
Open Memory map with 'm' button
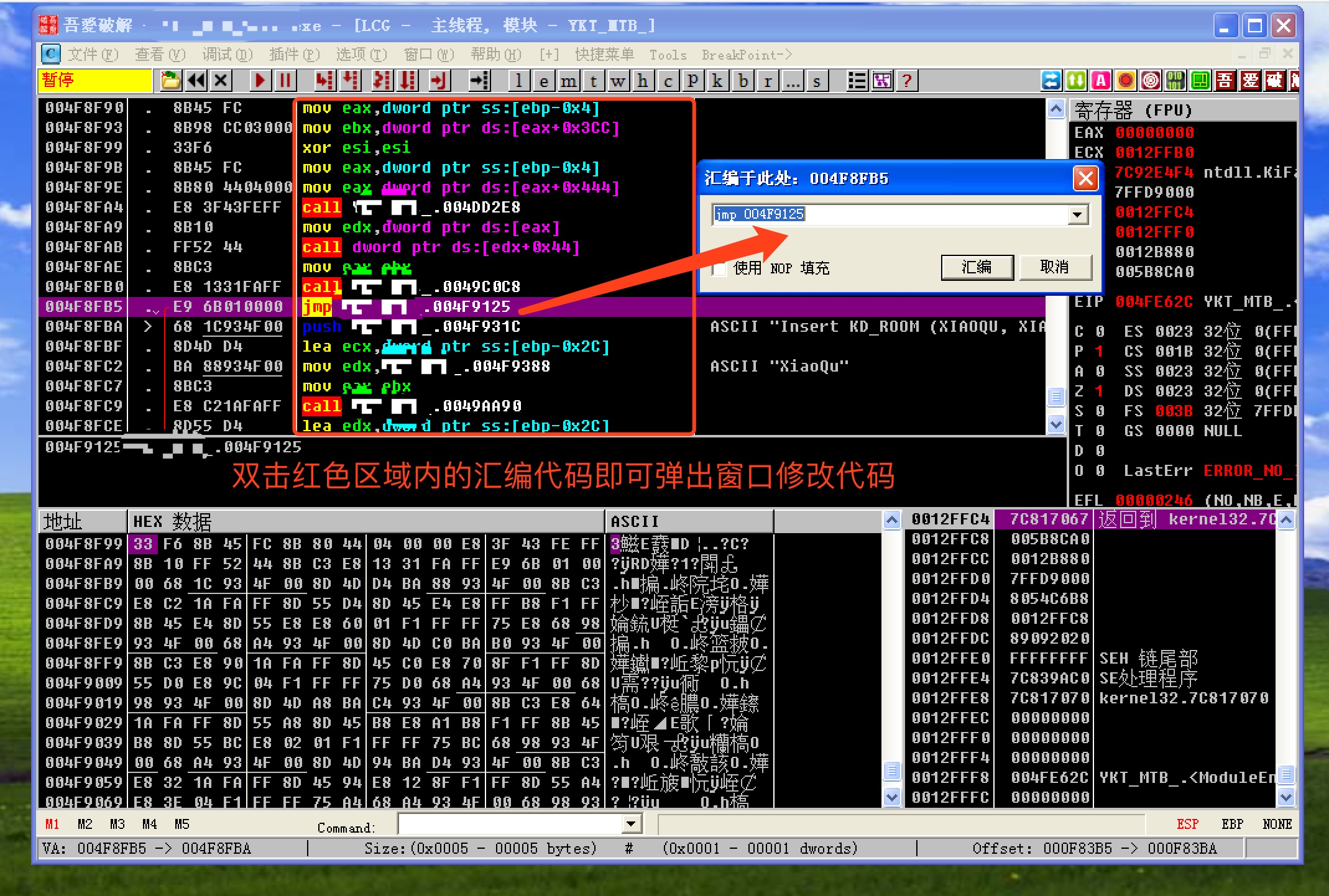568,81
